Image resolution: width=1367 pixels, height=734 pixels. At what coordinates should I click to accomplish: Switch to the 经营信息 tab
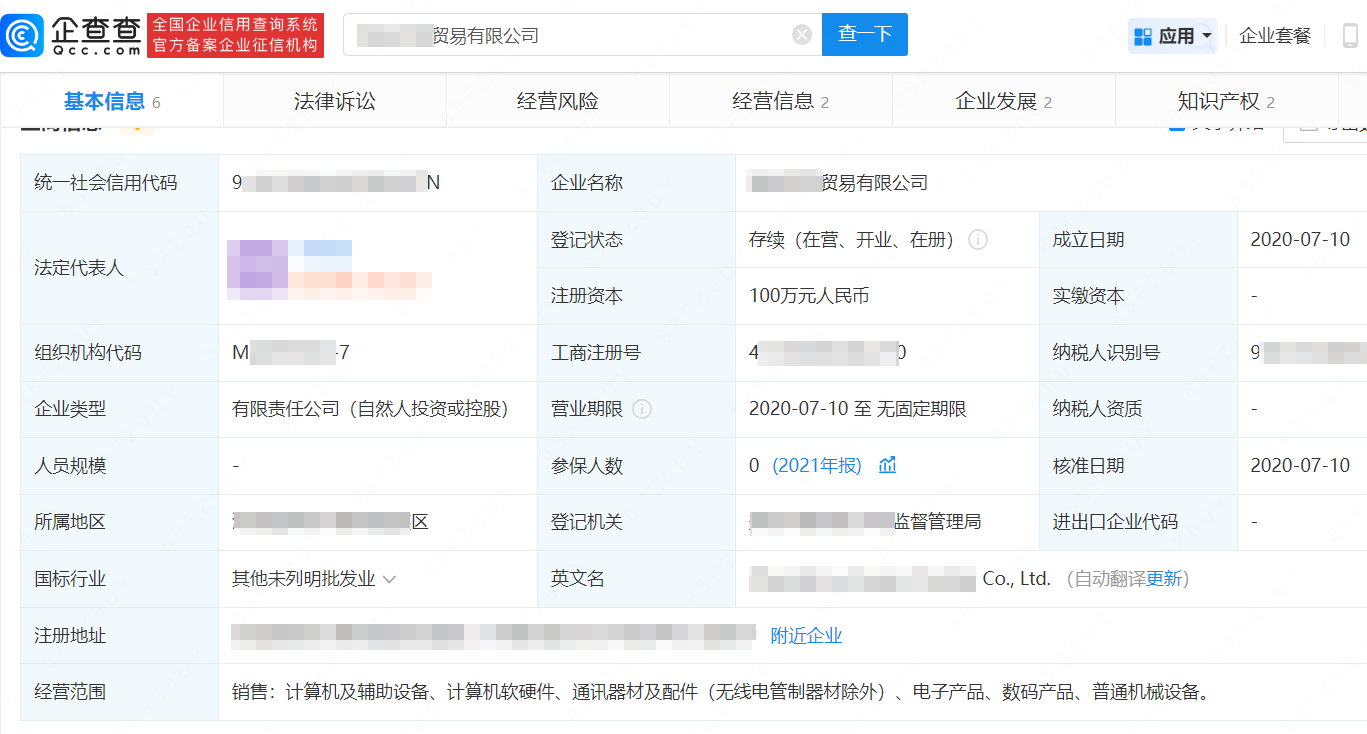click(780, 101)
